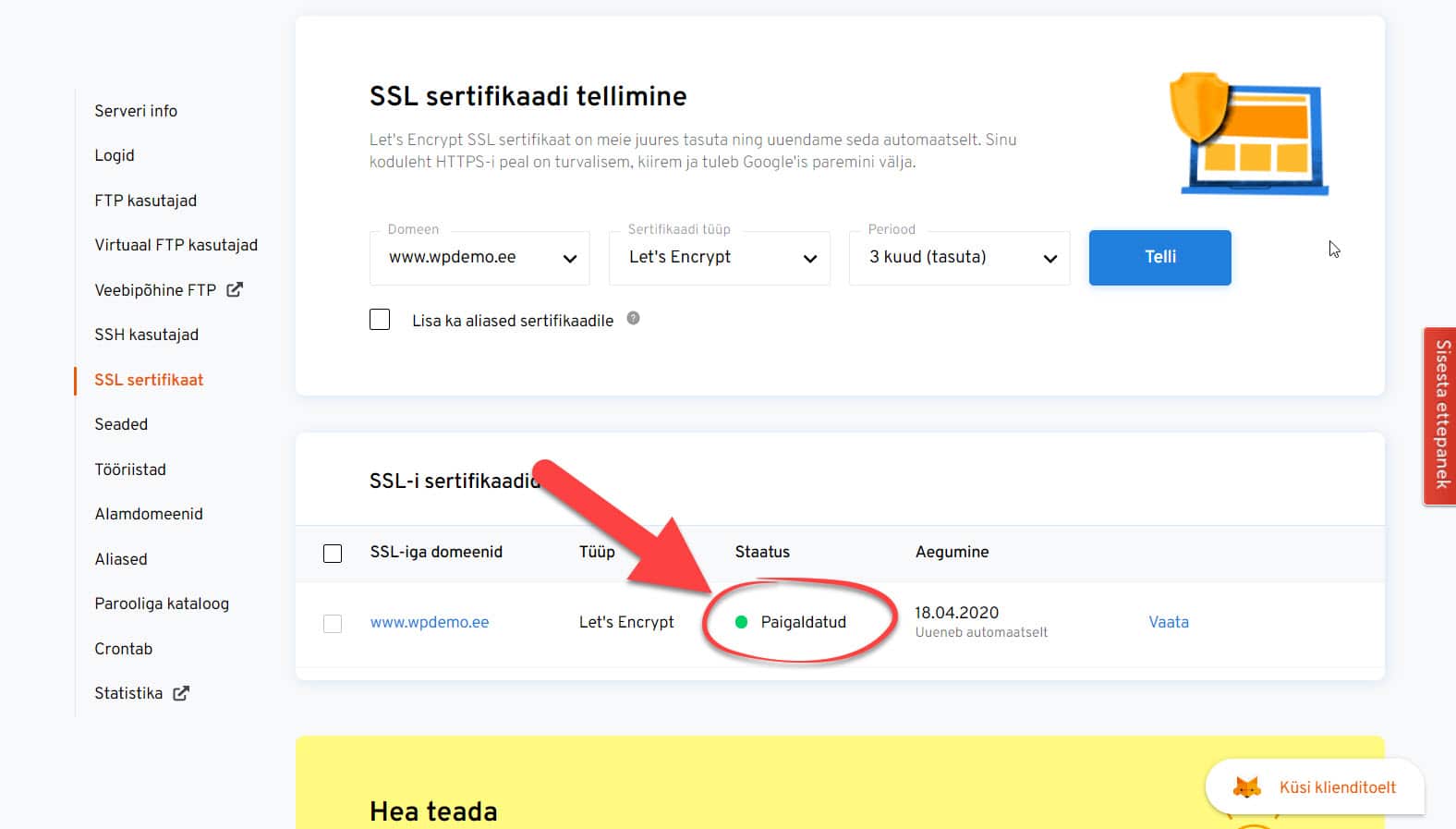
Task: Click Uueneb automaatselt text
Action: coord(981,633)
